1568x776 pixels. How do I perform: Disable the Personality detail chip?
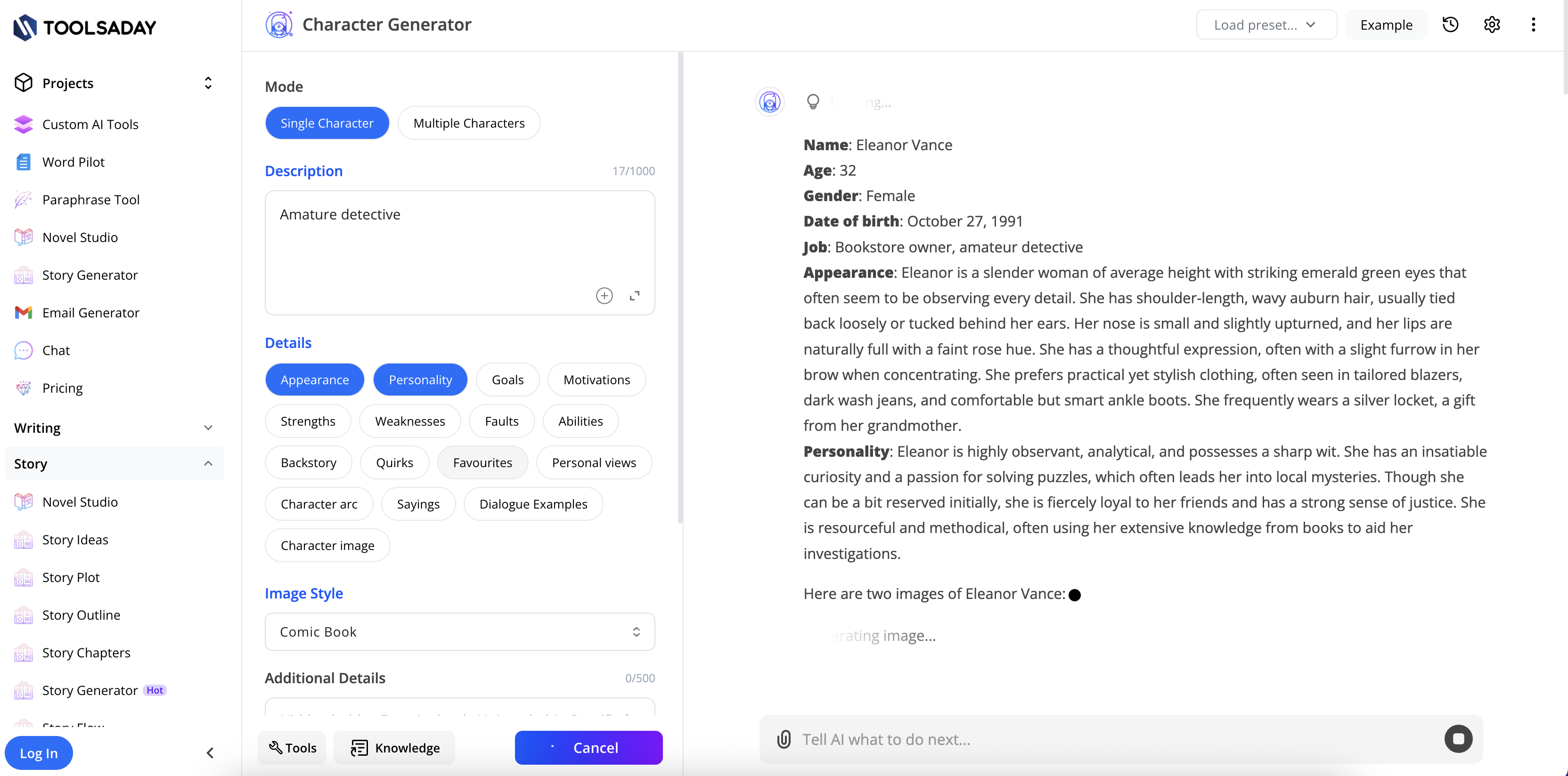pos(420,380)
